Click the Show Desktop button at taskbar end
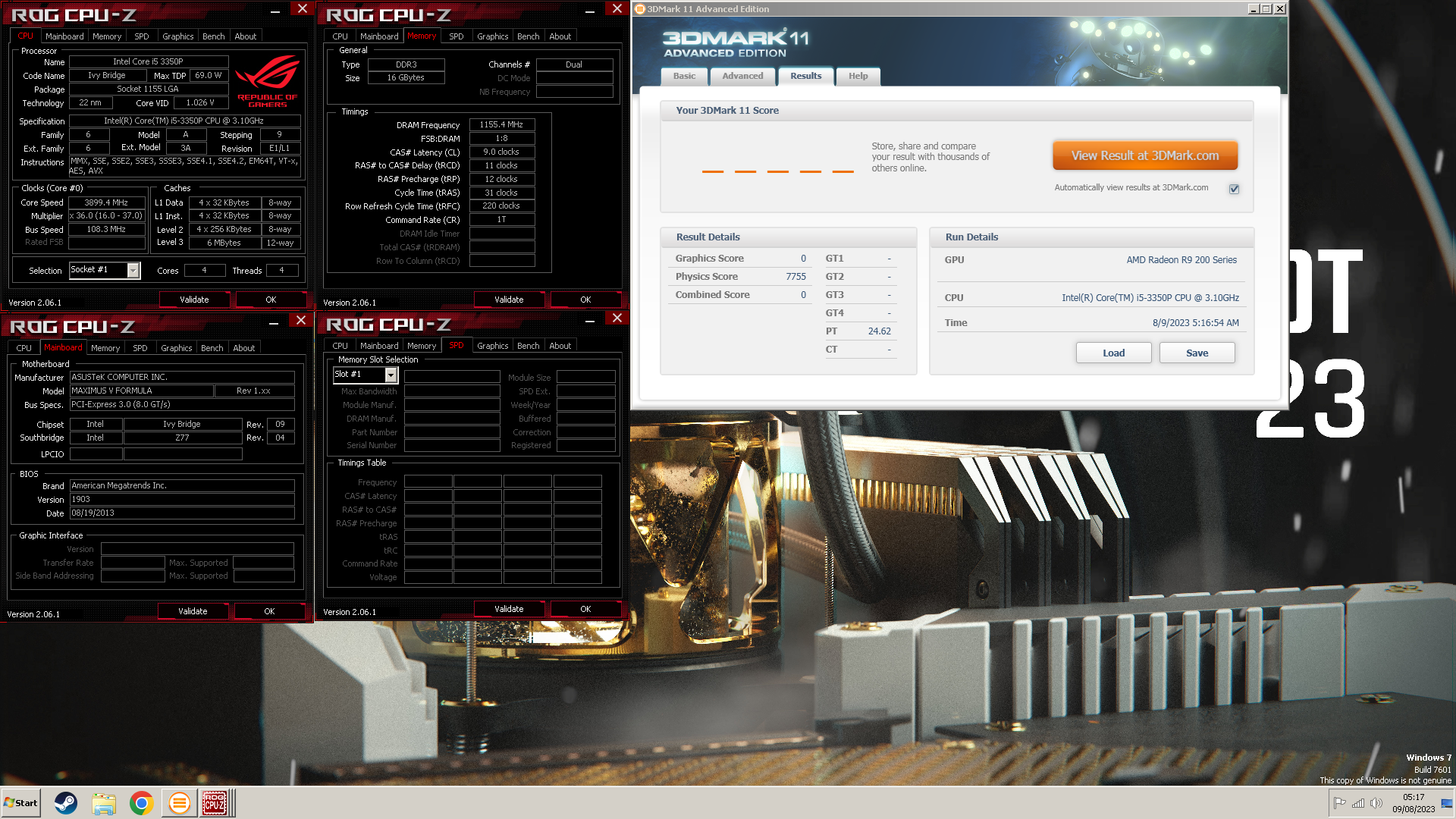The width and height of the screenshot is (1456, 819). (1447, 803)
